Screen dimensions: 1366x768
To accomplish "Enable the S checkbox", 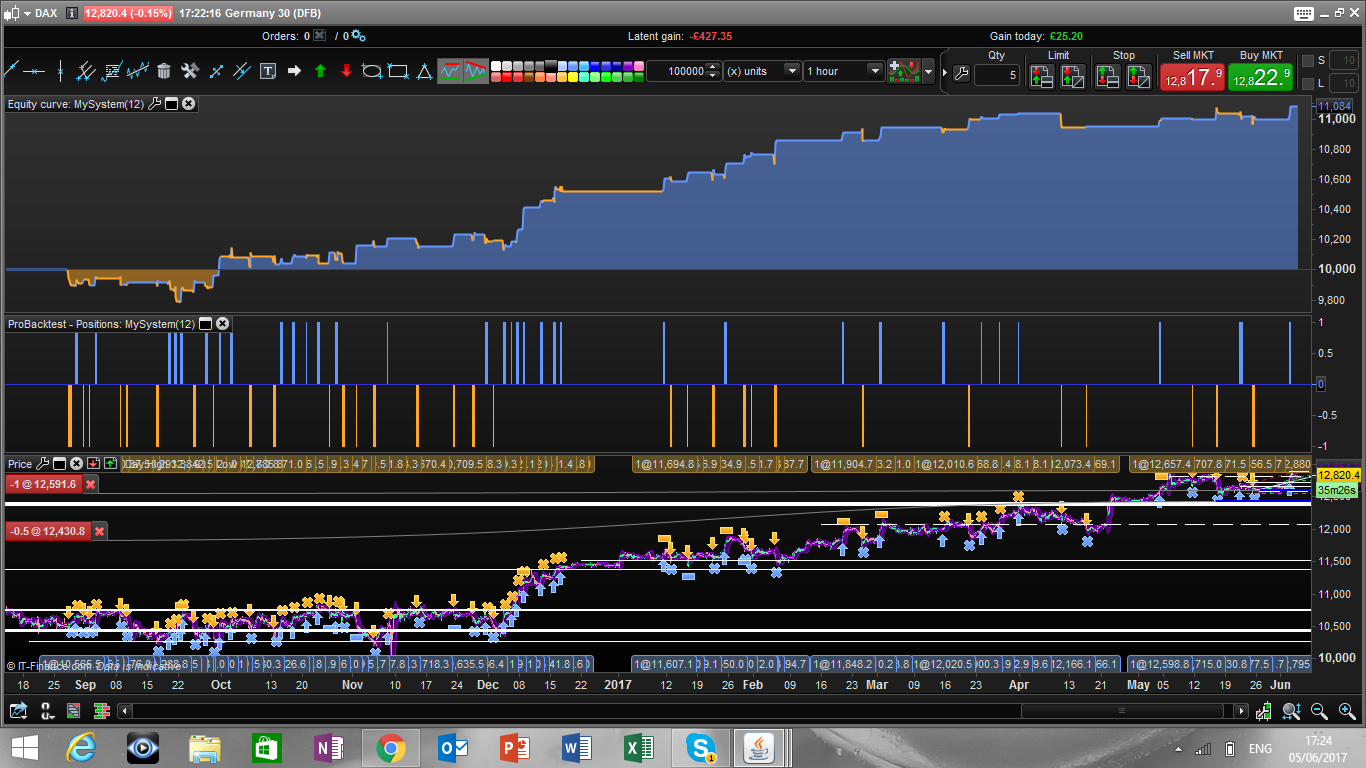I will click(1308, 62).
